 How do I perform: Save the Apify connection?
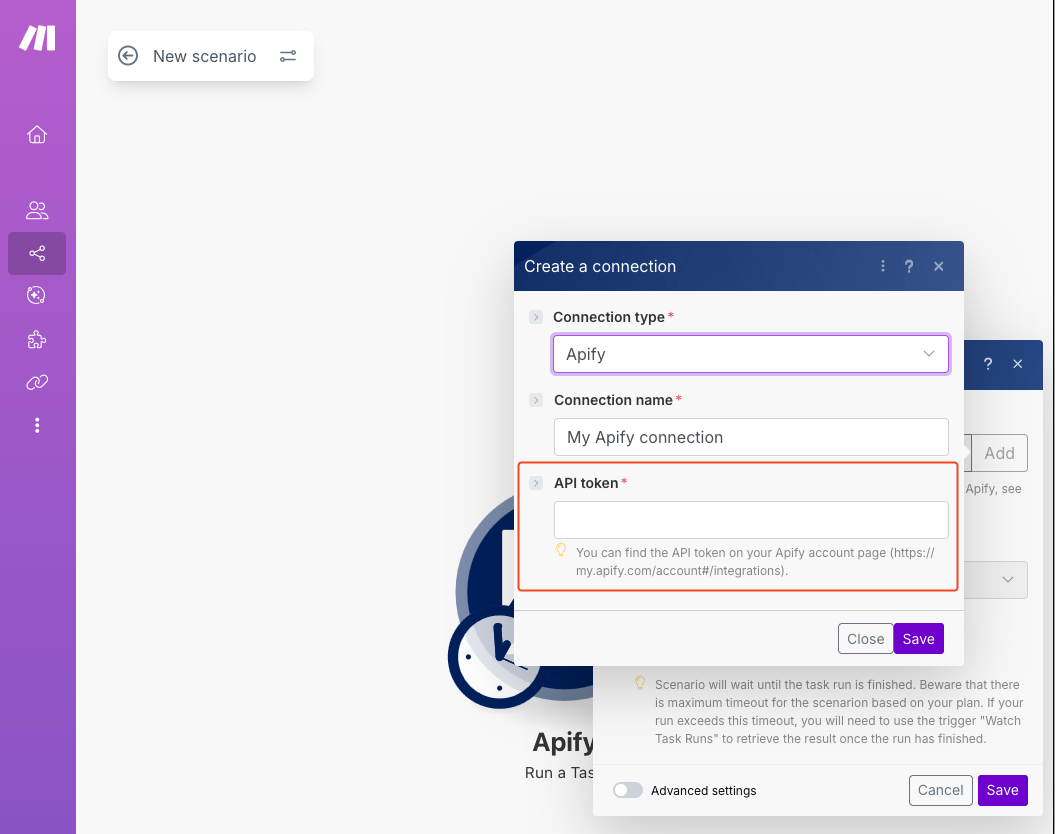pos(918,638)
